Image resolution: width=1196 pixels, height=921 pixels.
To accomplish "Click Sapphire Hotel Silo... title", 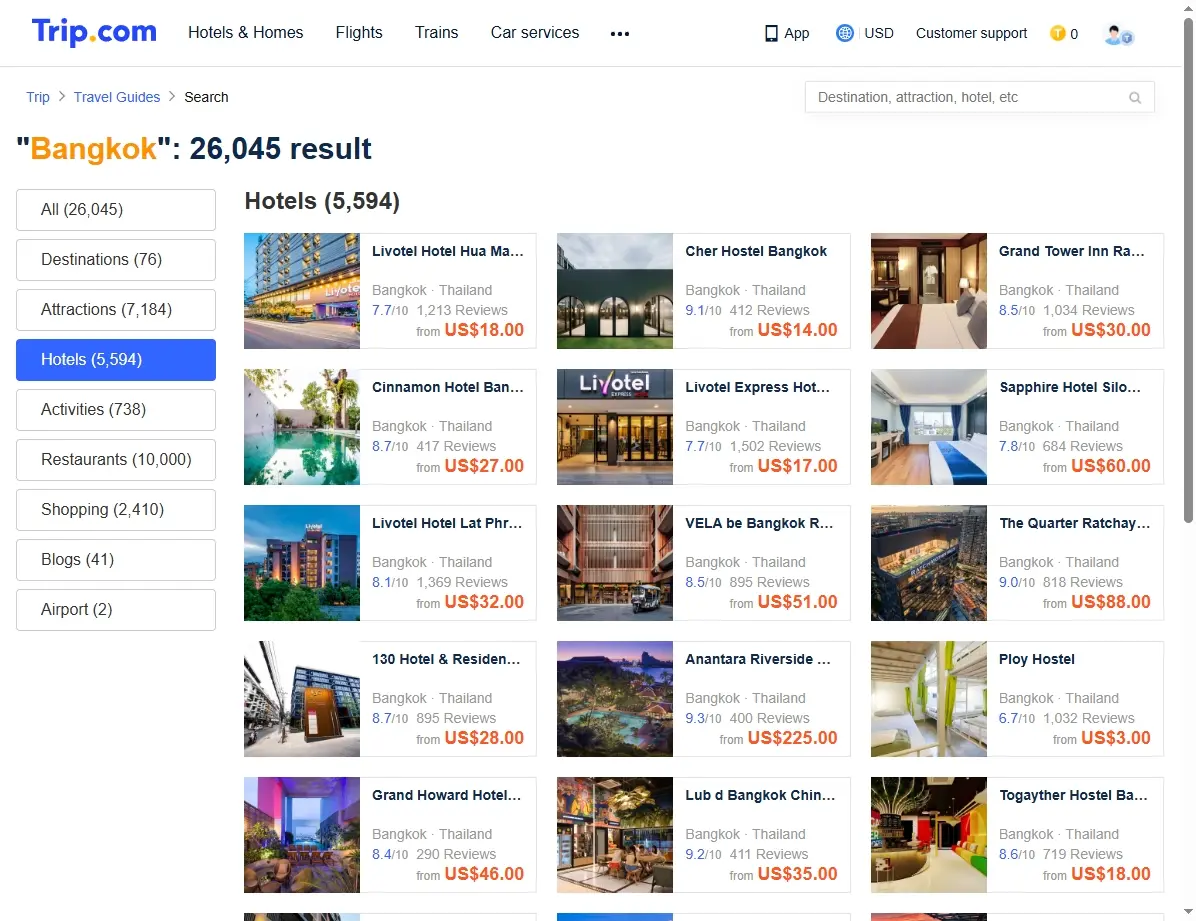I will point(1070,387).
